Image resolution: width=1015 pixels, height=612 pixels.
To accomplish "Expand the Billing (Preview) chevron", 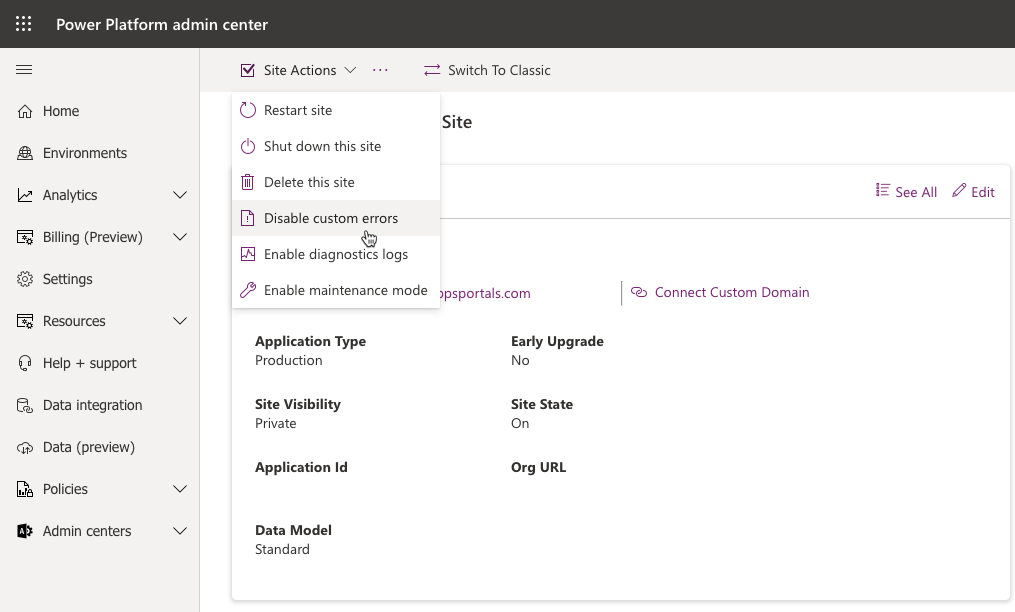I will tap(180, 237).
